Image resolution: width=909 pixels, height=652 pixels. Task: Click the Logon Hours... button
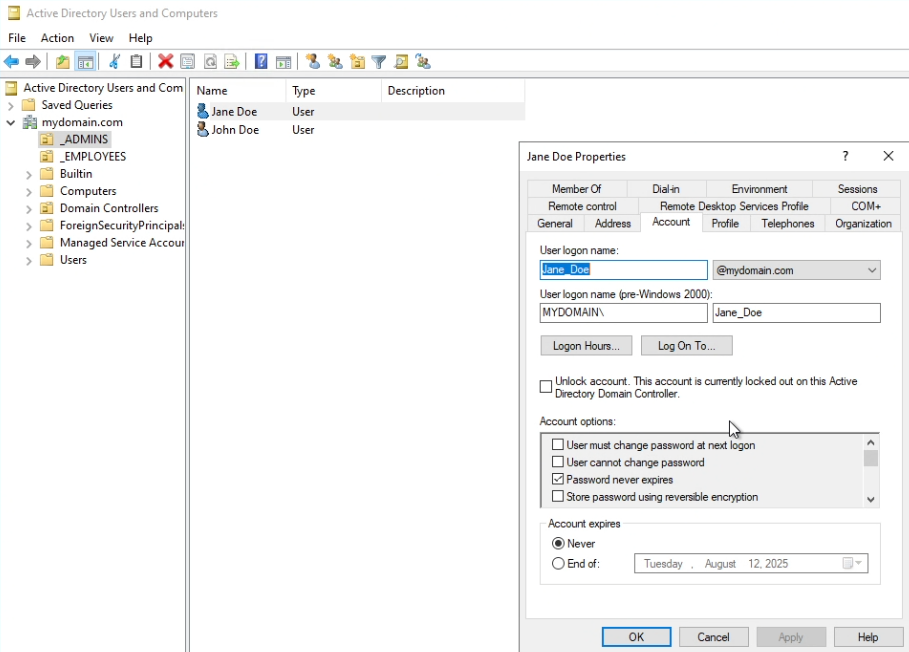[586, 345]
